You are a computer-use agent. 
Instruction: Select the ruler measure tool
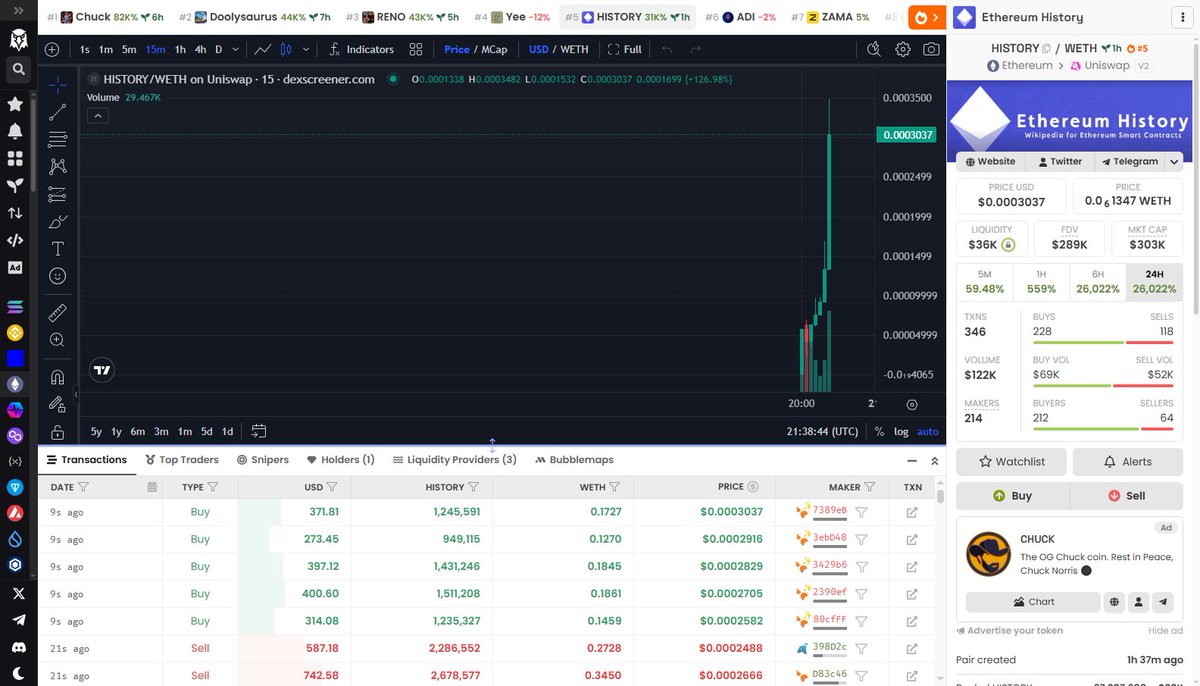58,313
